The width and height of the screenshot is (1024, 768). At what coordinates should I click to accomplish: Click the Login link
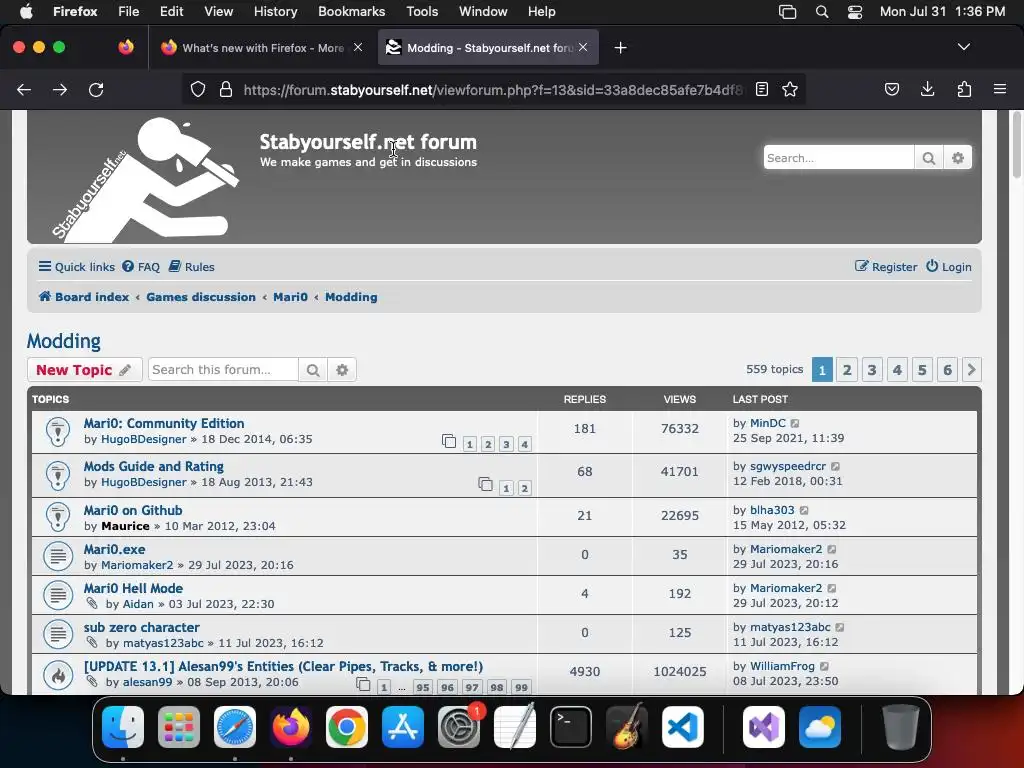click(x=949, y=266)
